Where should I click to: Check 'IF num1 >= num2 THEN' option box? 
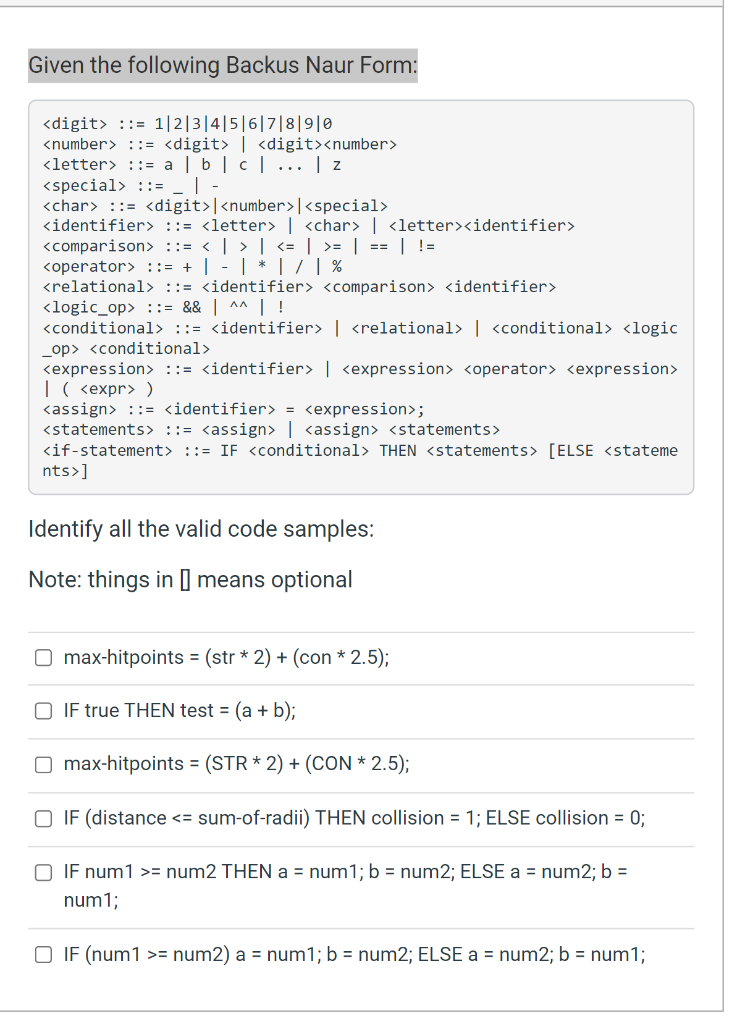tap(44, 872)
